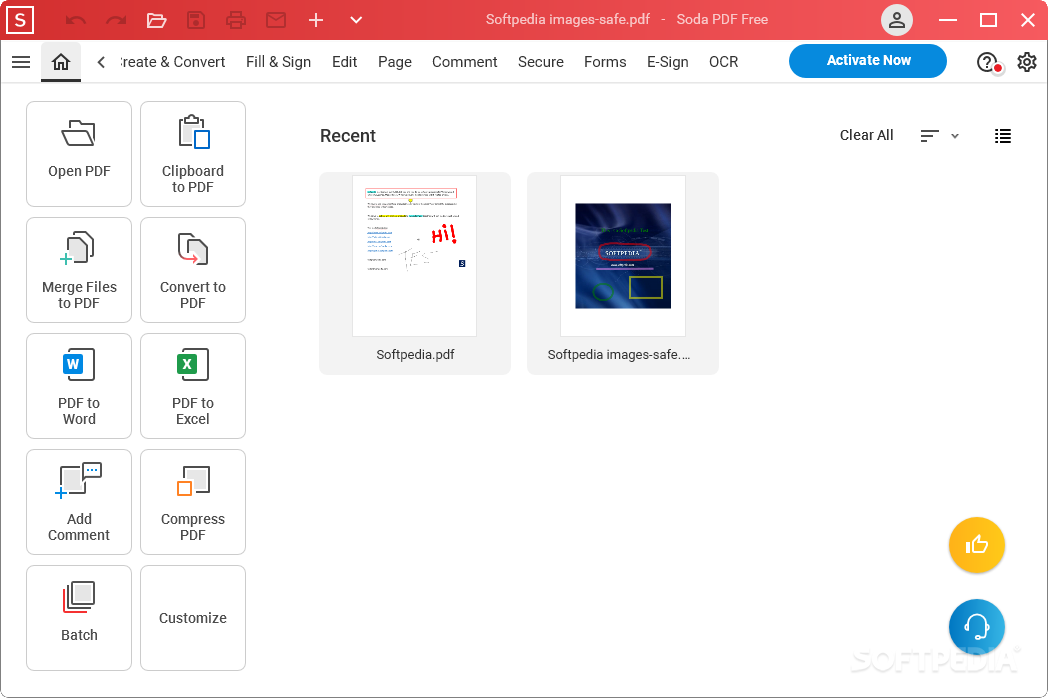Click Clear All recent files

click(866, 136)
